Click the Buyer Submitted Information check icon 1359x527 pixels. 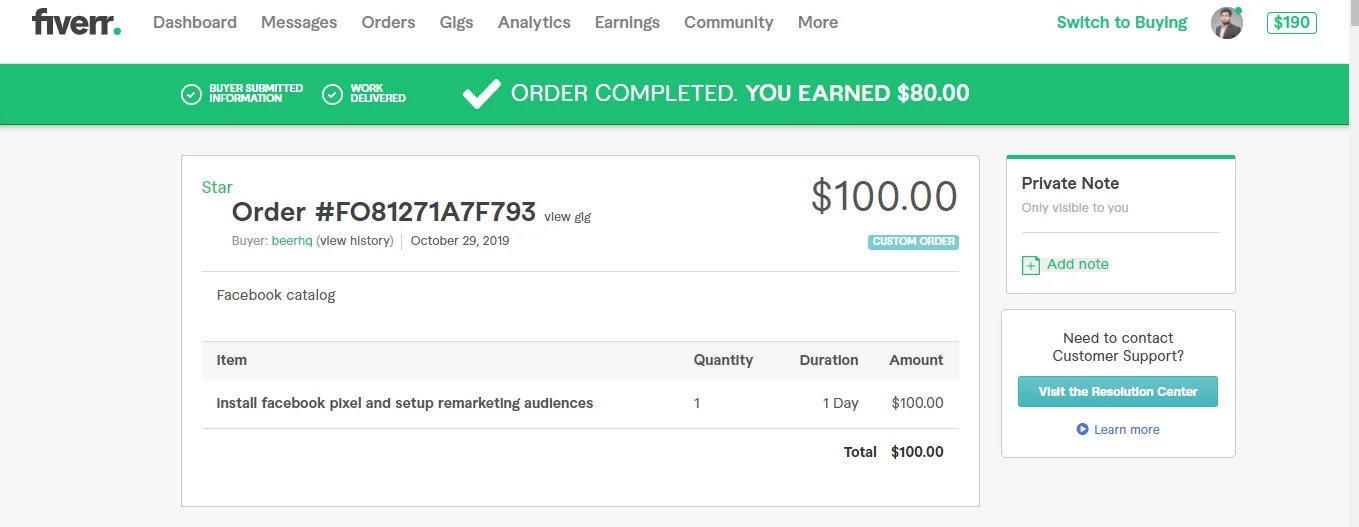point(190,94)
